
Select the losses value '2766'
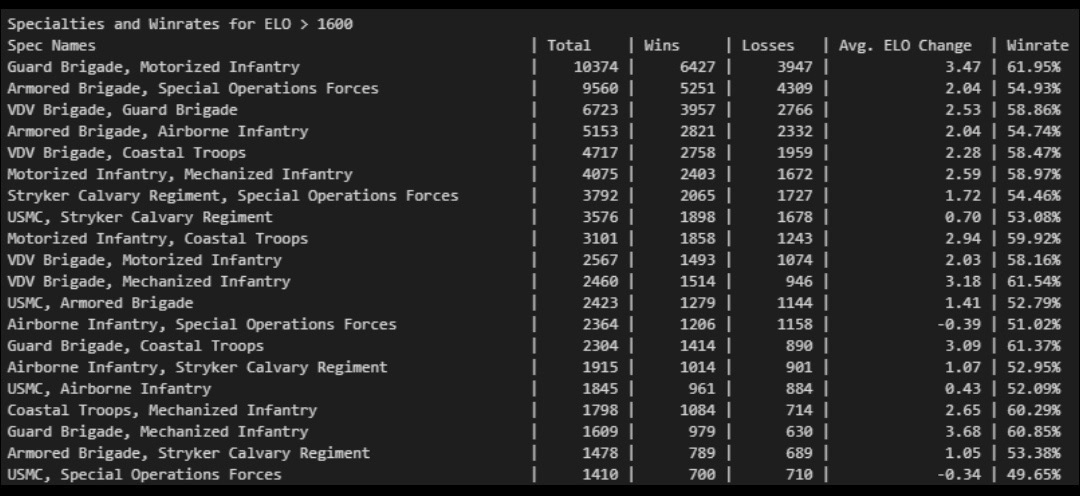click(x=795, y=110)
